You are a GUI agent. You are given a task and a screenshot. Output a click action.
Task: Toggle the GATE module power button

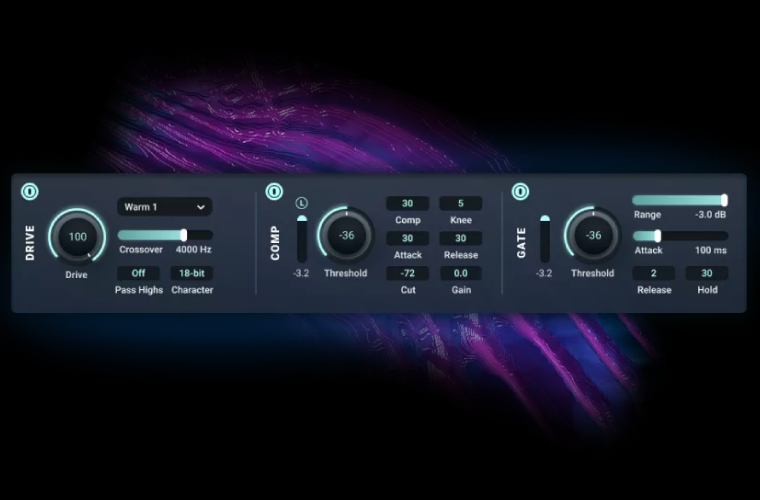(x=520, y=191)
